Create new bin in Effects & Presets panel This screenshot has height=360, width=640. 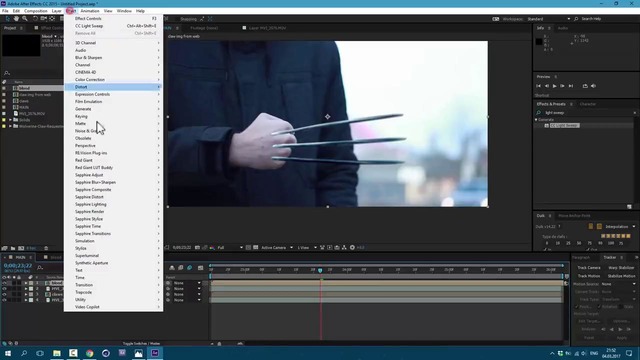(629, 207)
